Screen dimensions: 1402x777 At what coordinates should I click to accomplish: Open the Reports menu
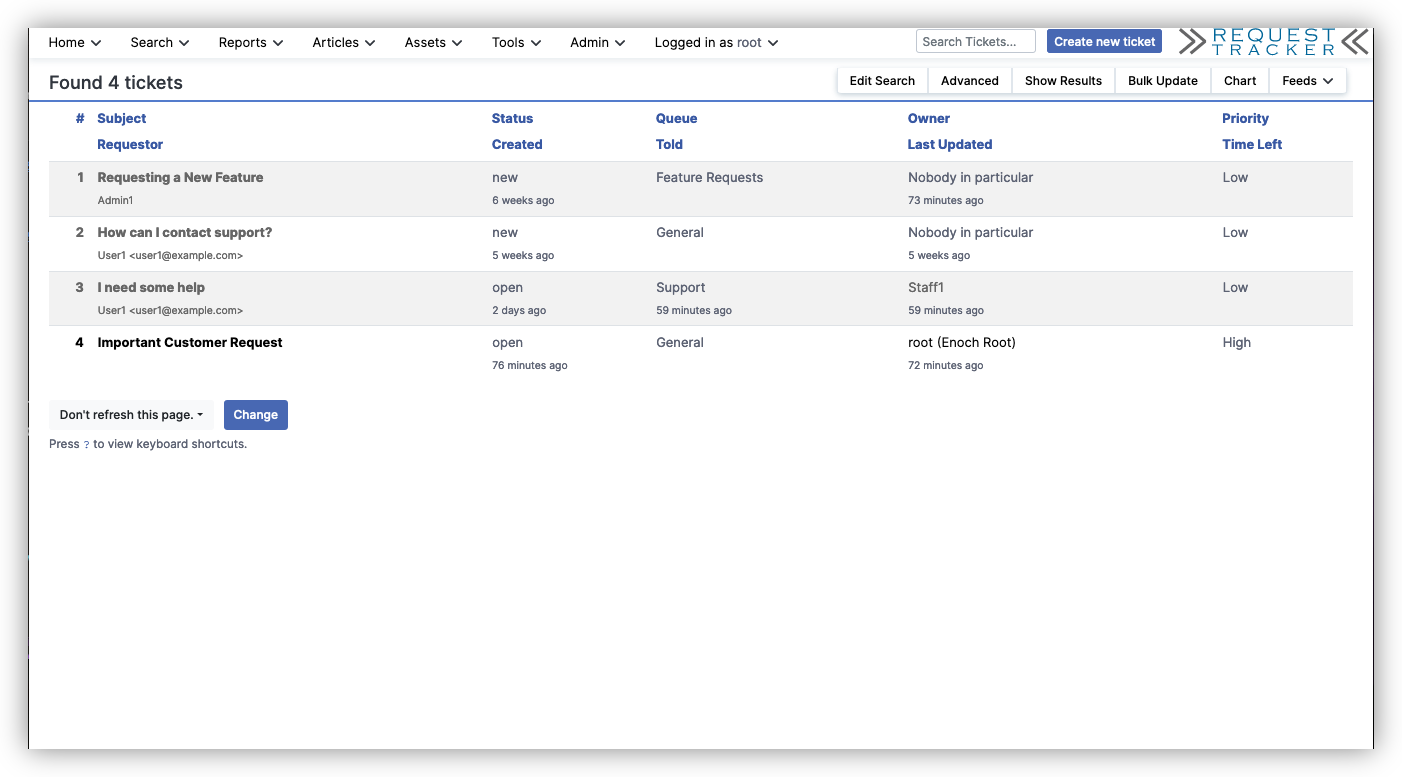coord(251,42)
